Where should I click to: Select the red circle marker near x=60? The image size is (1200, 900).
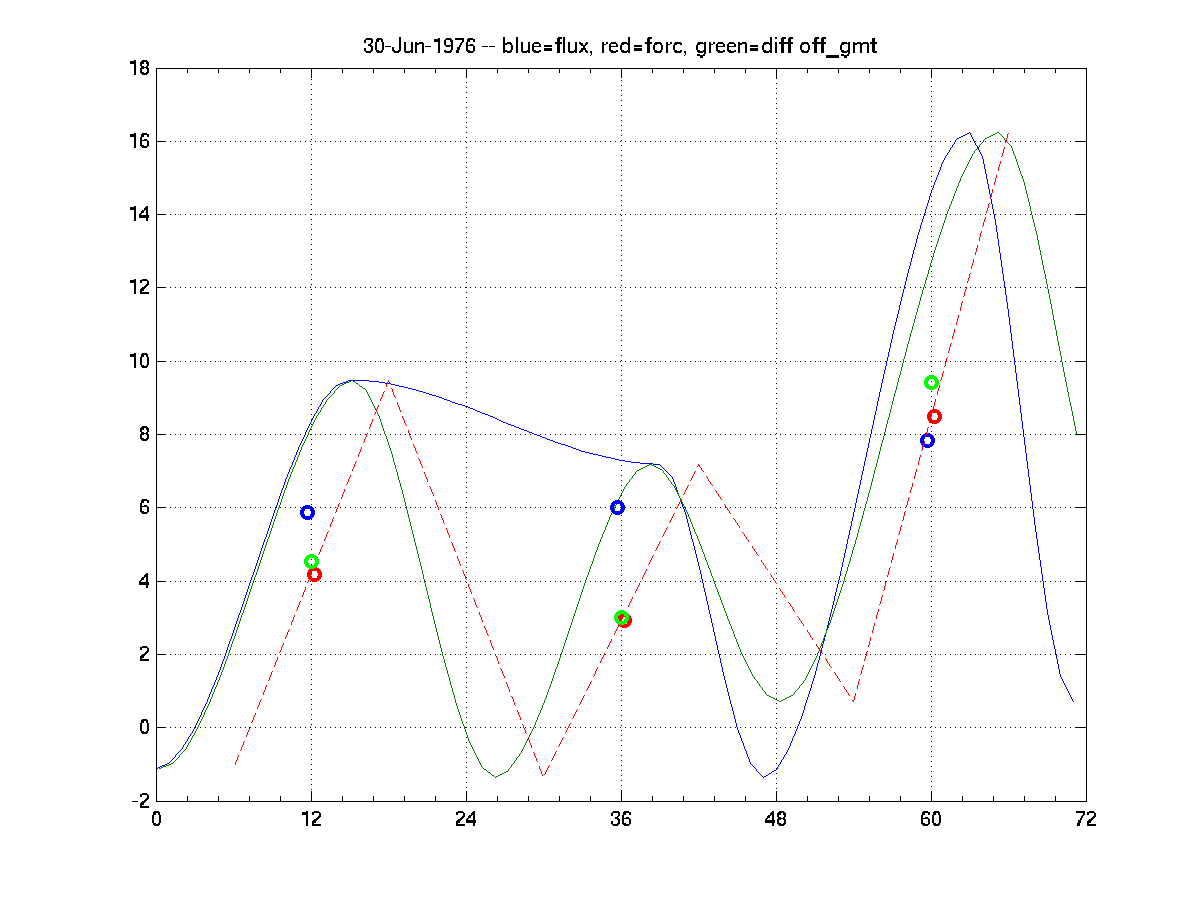(934, 416)
